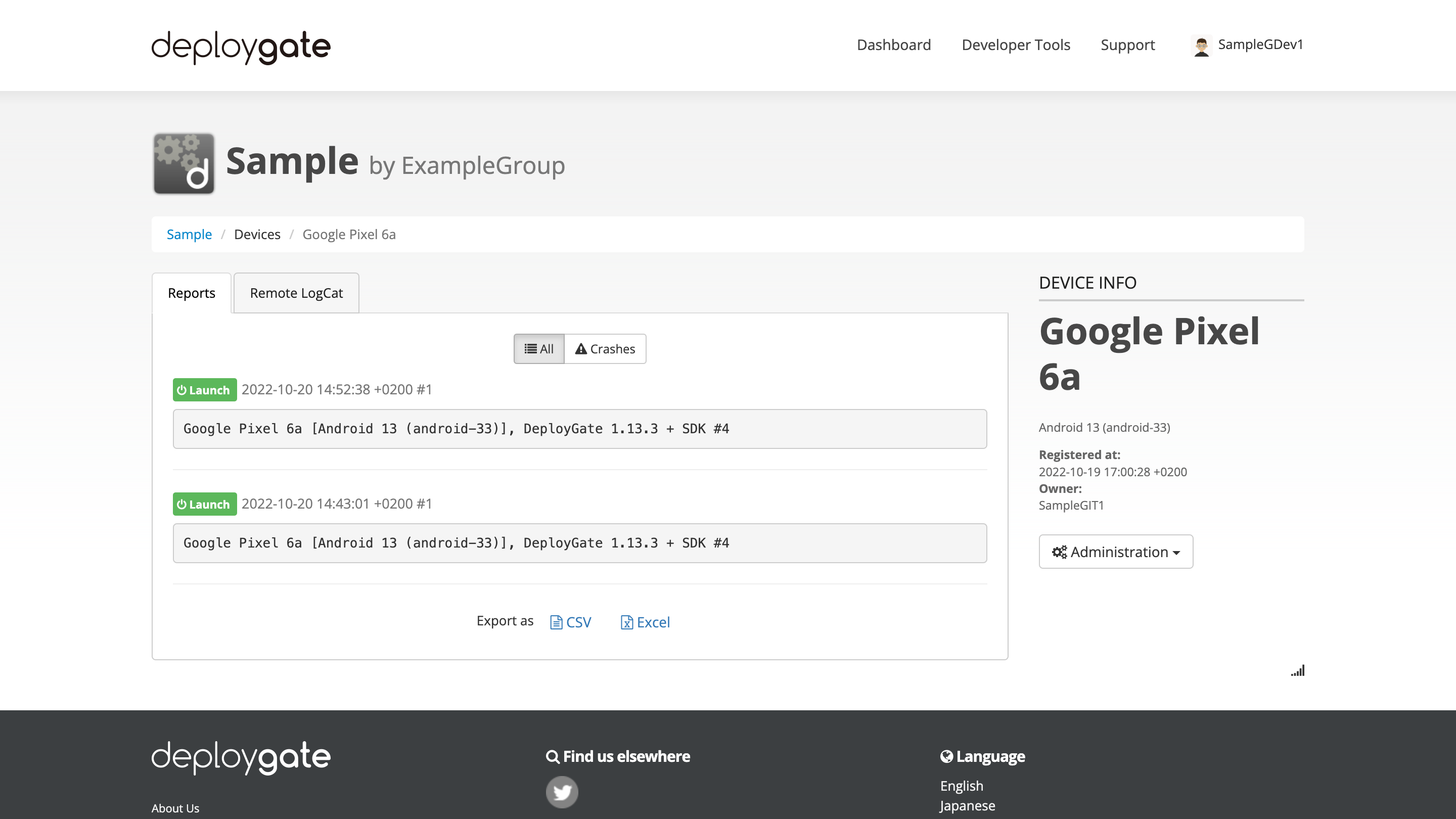Open the Dashboard link in header
1456x819 pixels.
point(894,44)
